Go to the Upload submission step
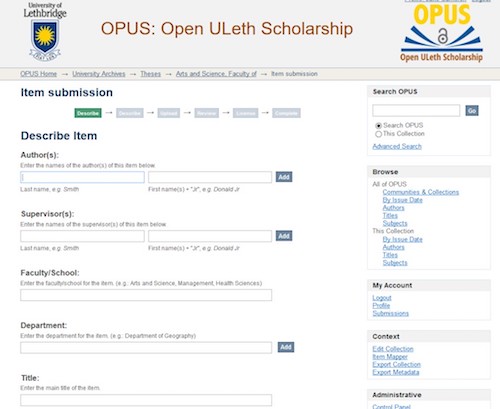This screenshot has width=500, height=409. [168, 113]
